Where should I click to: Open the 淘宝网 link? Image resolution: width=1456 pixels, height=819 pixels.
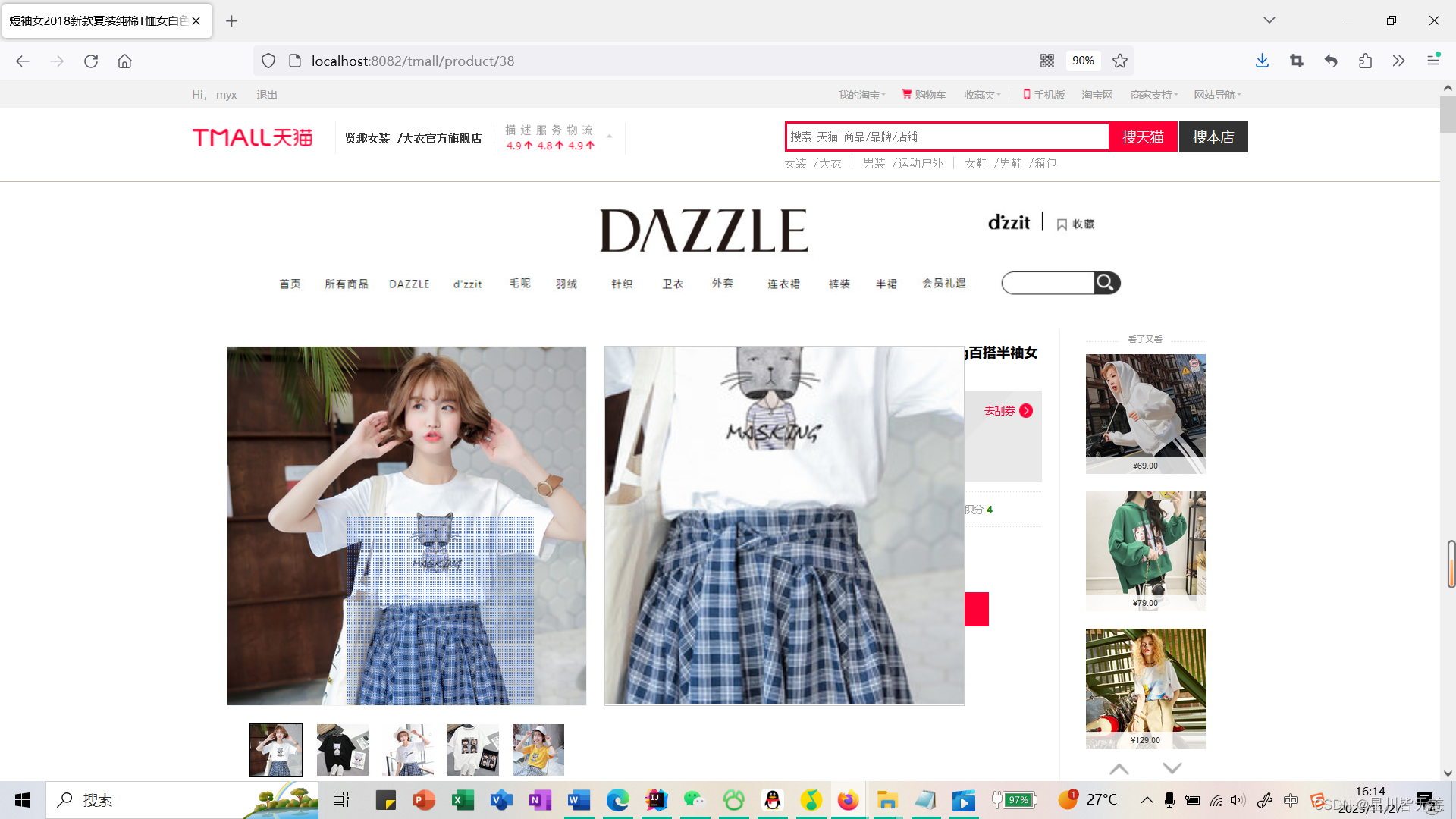(x=1097, y=95)
